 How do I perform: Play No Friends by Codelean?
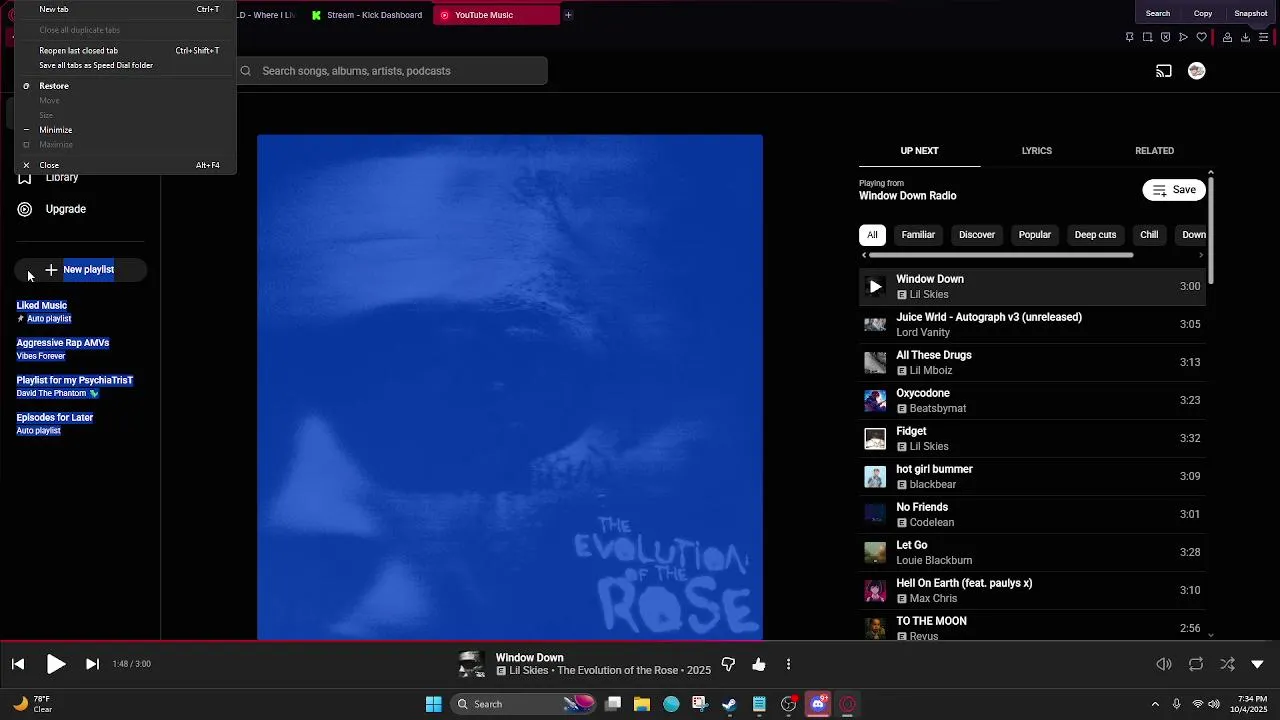point(1032,515)
